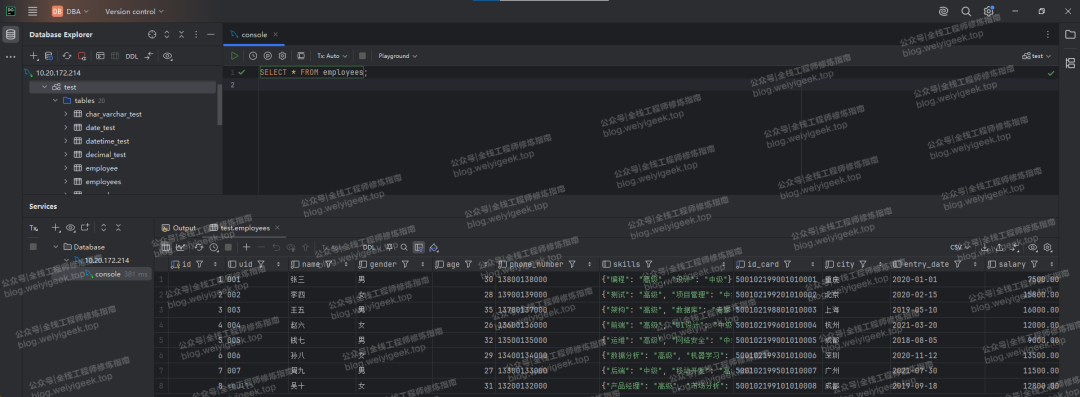Viewport: 1080px width, 397px height.
Task: Open the Database tool window sidebar icon
Action: coord(11,34)
